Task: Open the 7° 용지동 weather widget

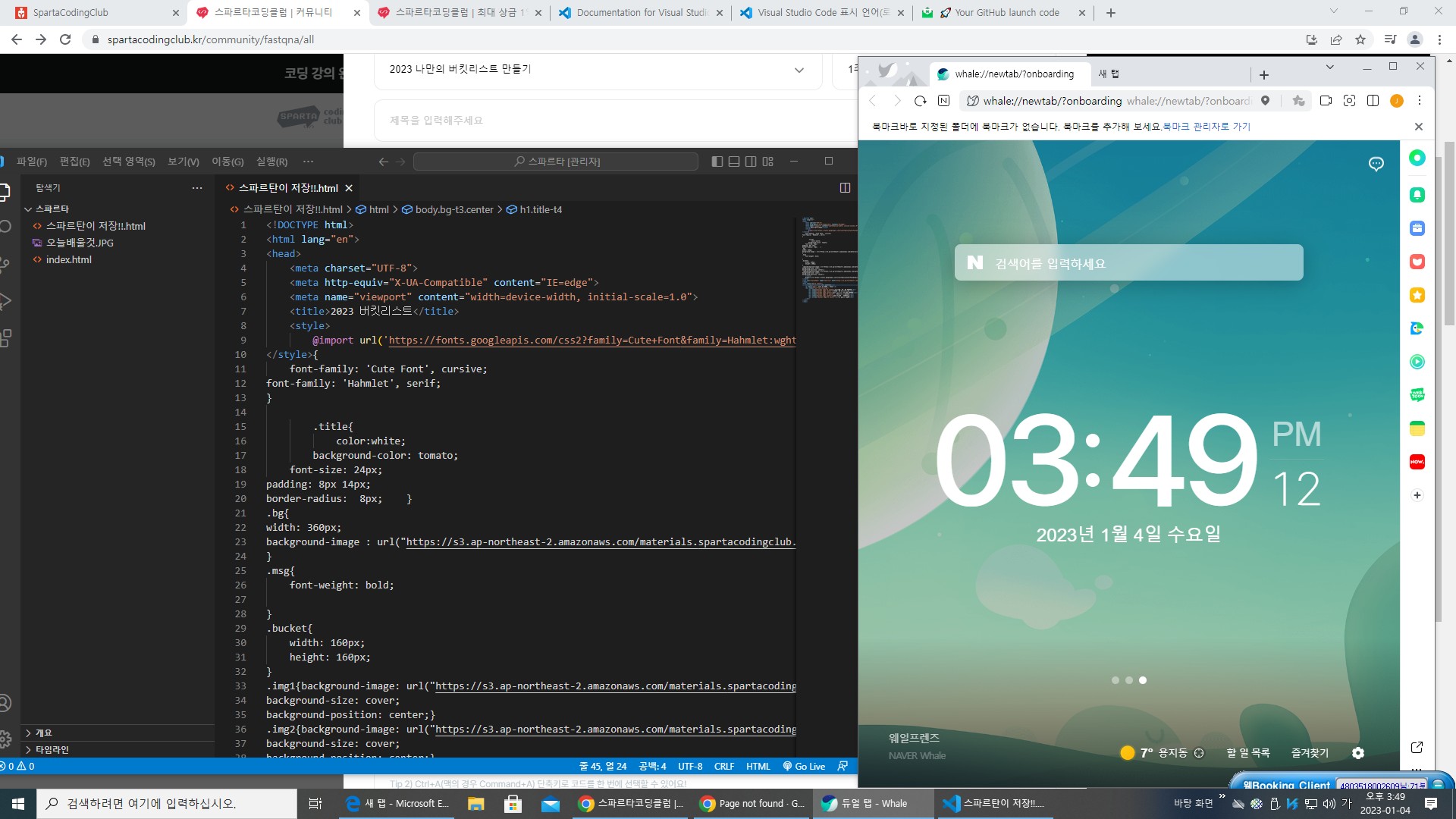Action: [1162, 753]
